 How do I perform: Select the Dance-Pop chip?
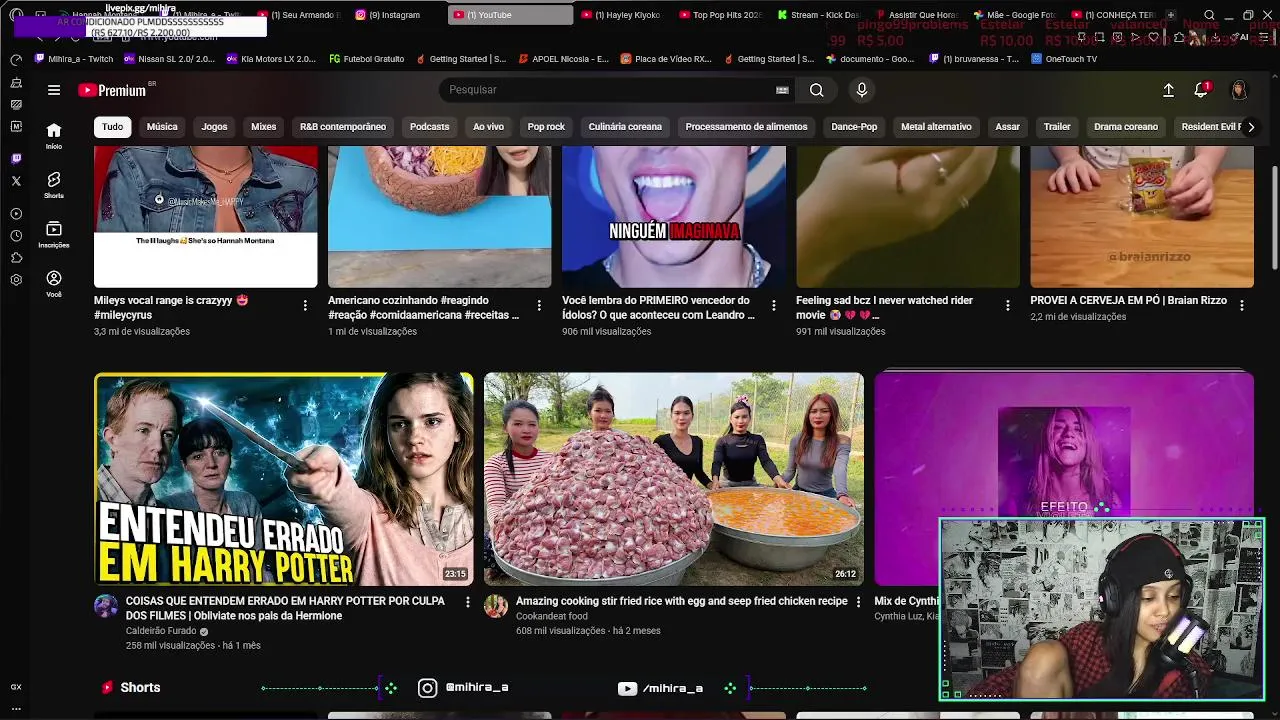coord(854,127)
